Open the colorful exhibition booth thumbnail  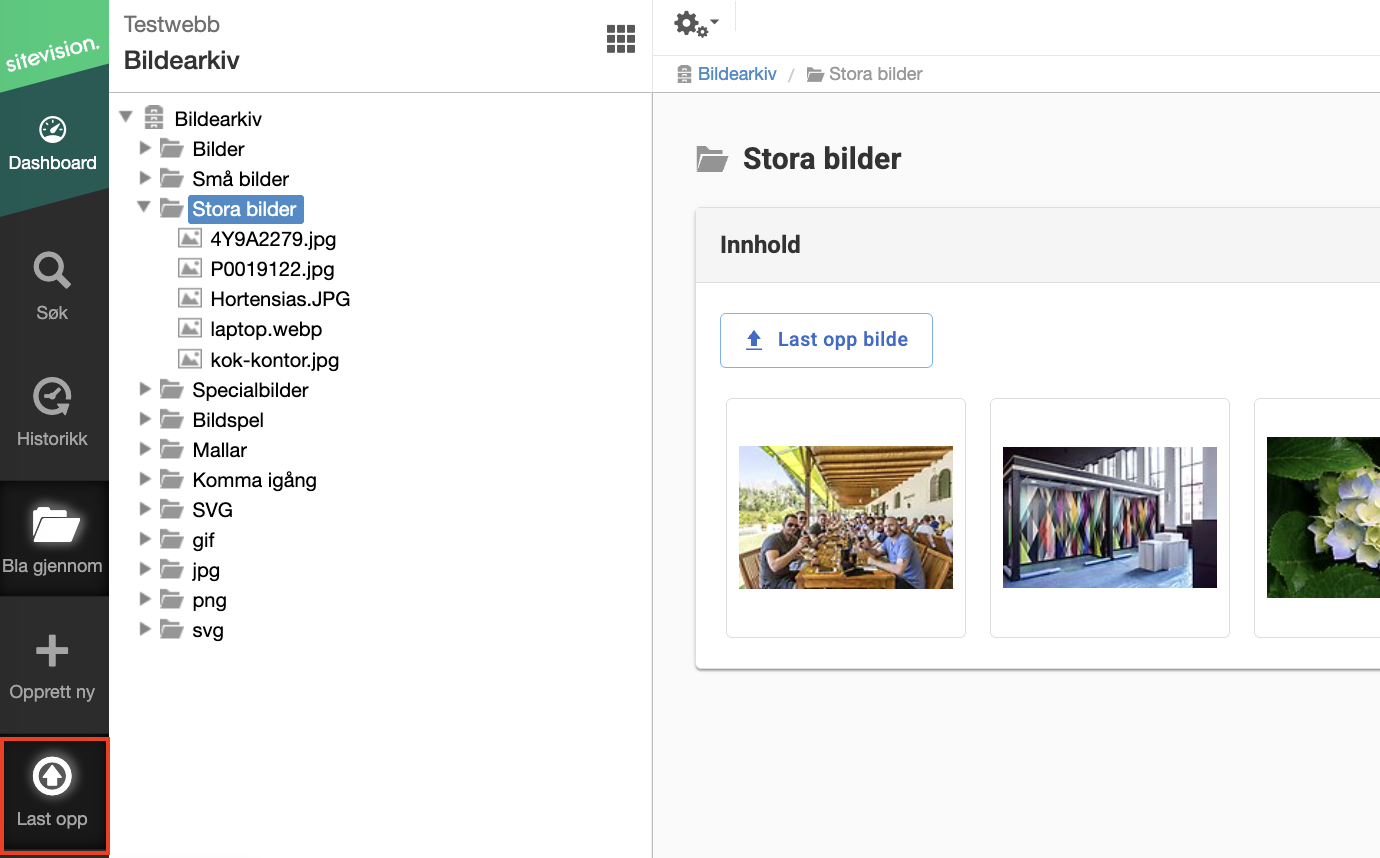pyautogui.click(x=1110, y=517)
